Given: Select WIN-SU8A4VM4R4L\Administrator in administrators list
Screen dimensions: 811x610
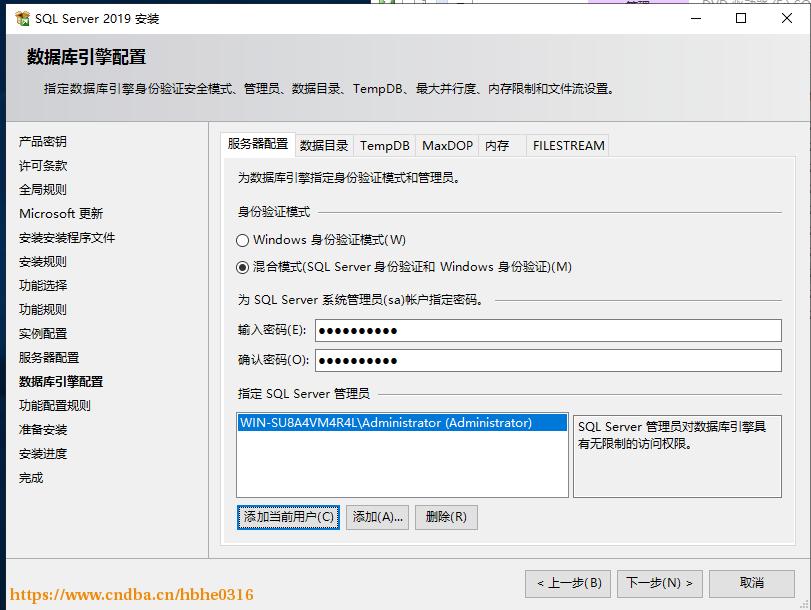Looking at the screenshot, I should pos(402,423).
